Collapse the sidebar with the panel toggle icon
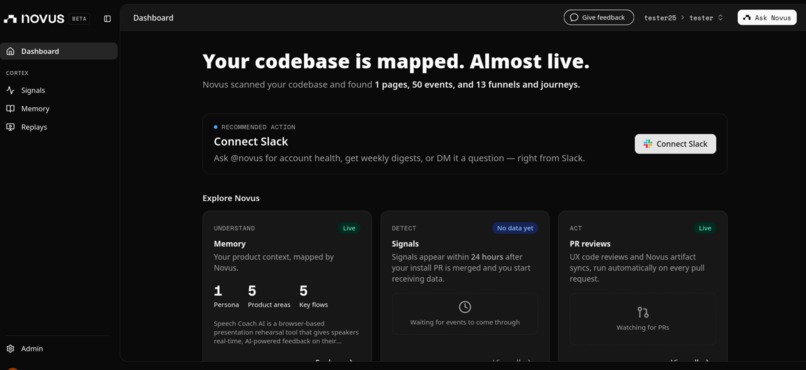806x370 pixels. point(107,18)
